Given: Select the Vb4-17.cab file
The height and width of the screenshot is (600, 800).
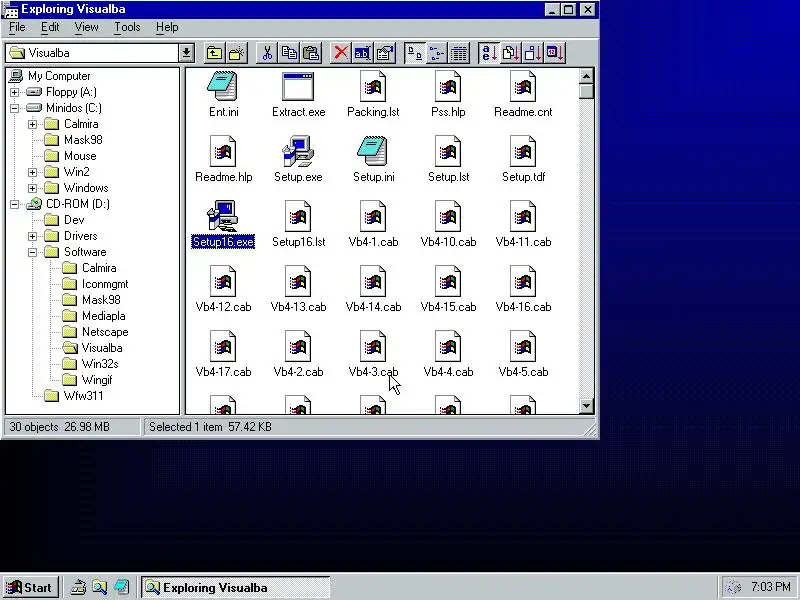Looking at the screenshot, I should 223,355.
